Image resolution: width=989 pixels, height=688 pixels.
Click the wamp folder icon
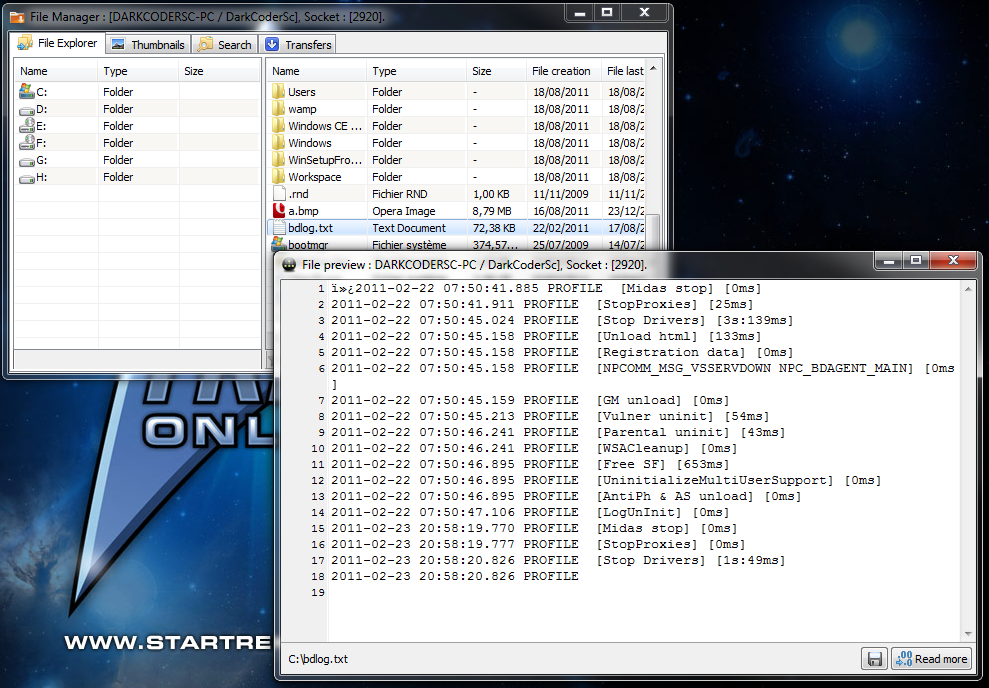(279, 109)
